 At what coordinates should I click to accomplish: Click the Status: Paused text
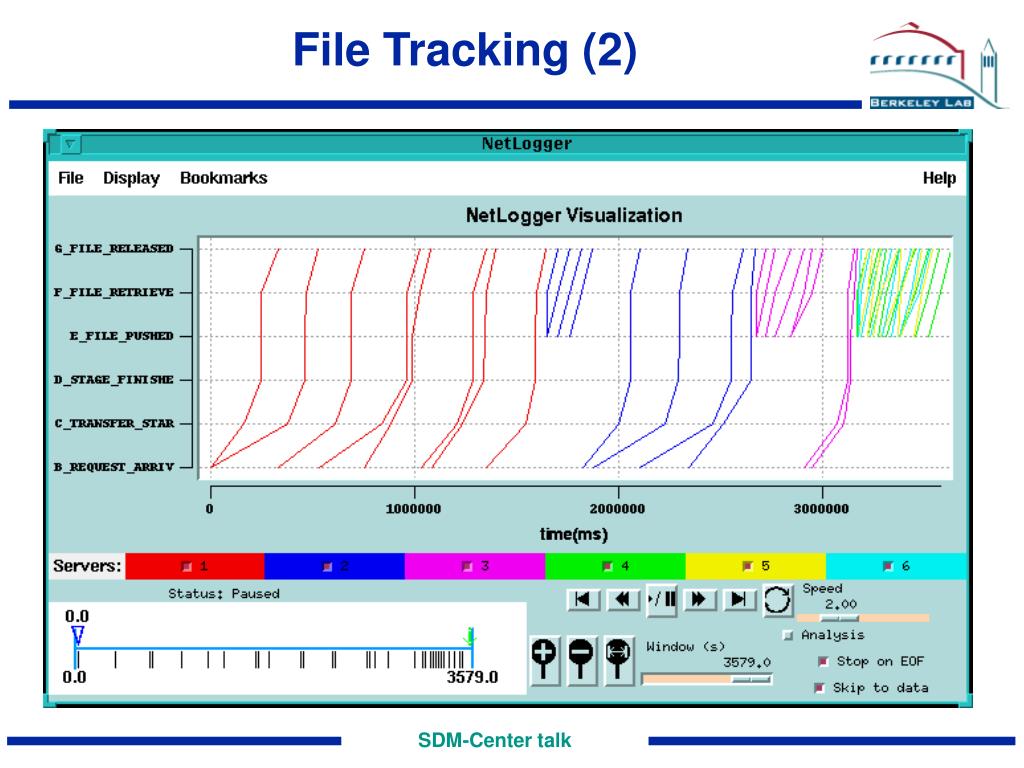point(223,594)
